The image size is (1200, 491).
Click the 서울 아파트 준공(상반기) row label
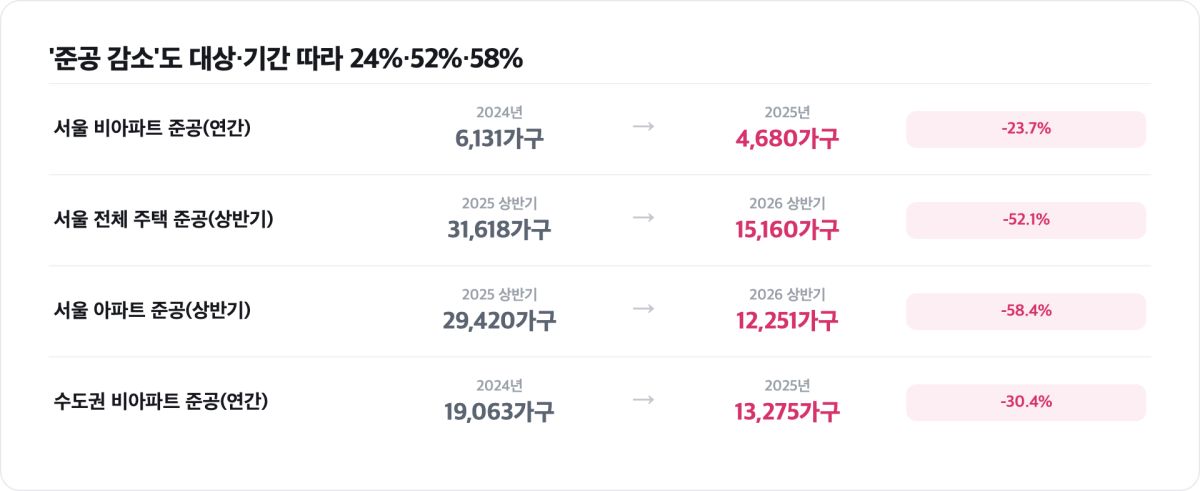[152, 311]
